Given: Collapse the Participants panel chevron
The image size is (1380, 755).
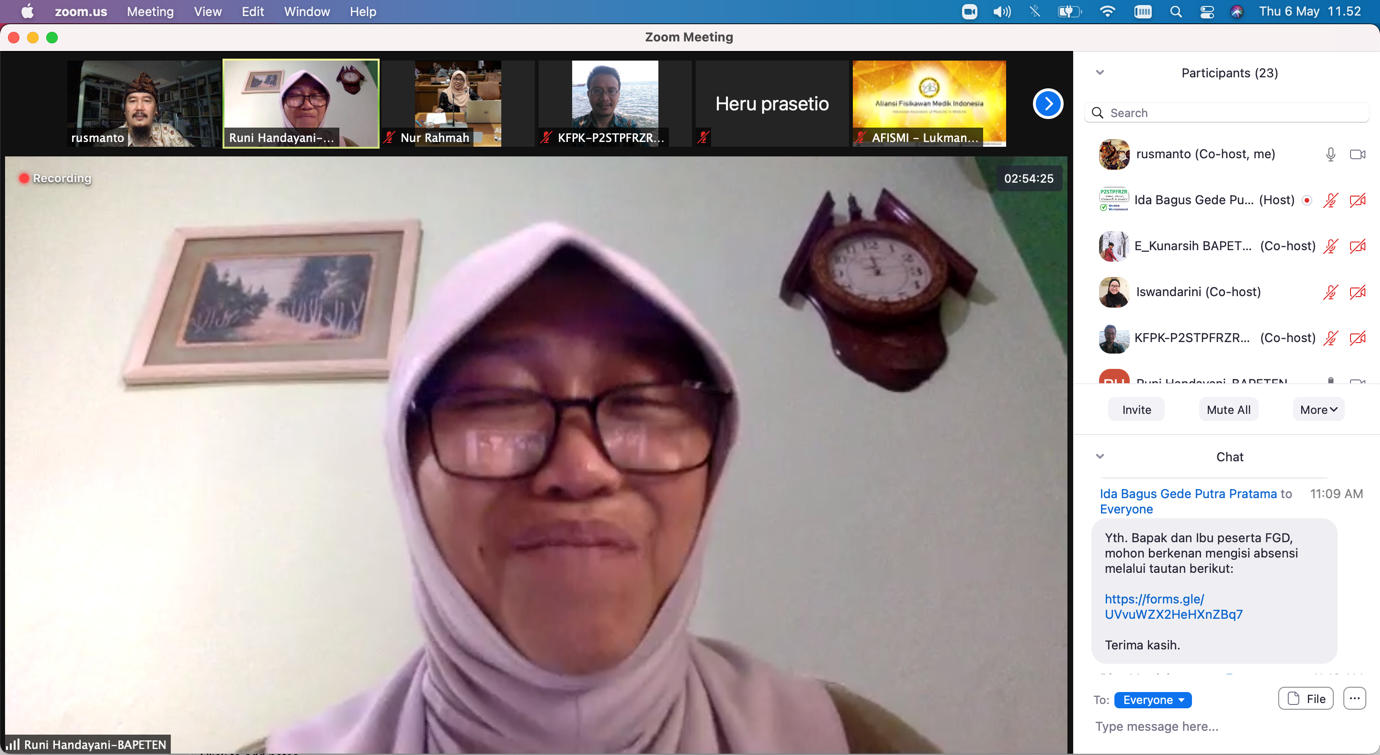Looking at the screenshot, I should pyautogui.click(x=1100, y=73).
